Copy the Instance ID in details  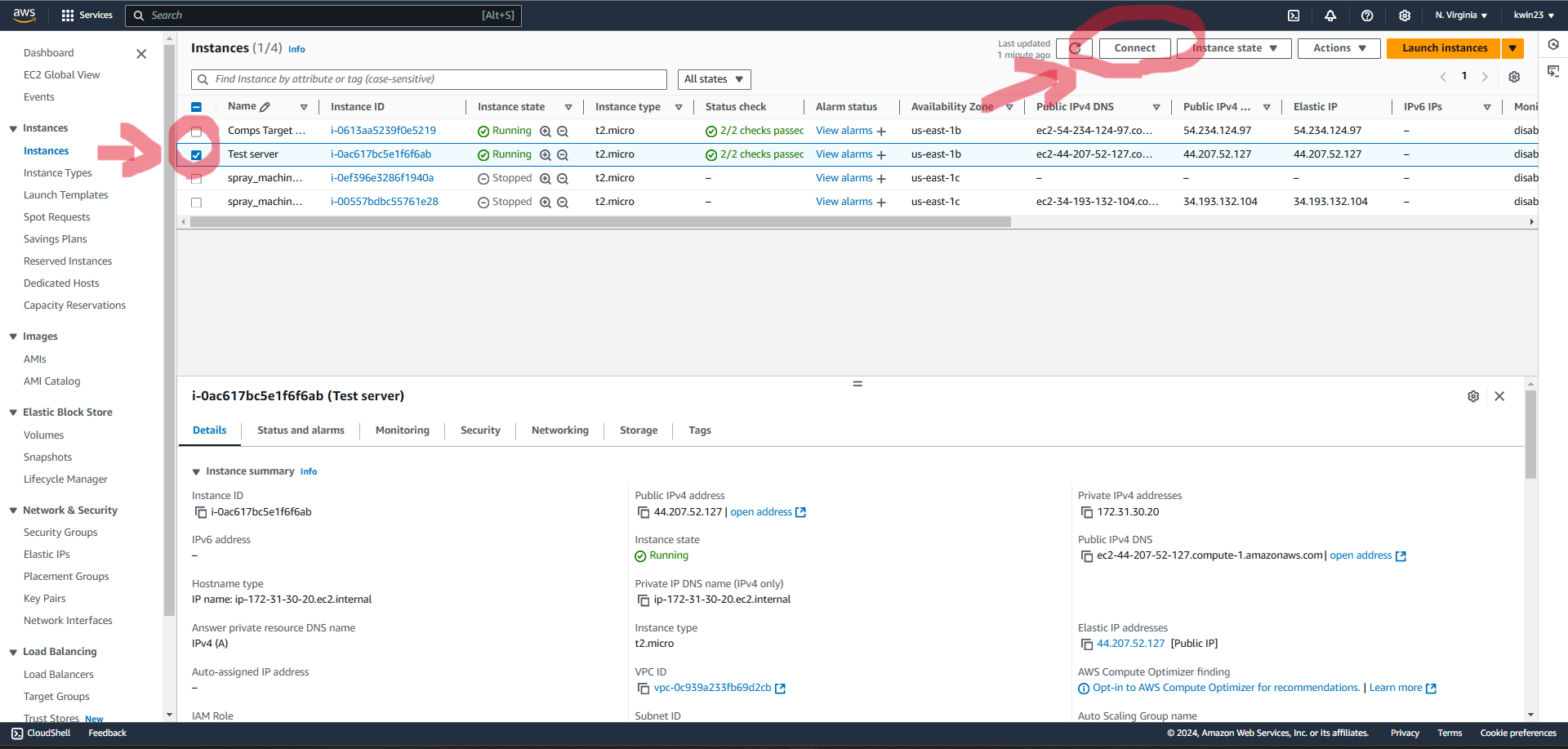click(x=200, y=512)
